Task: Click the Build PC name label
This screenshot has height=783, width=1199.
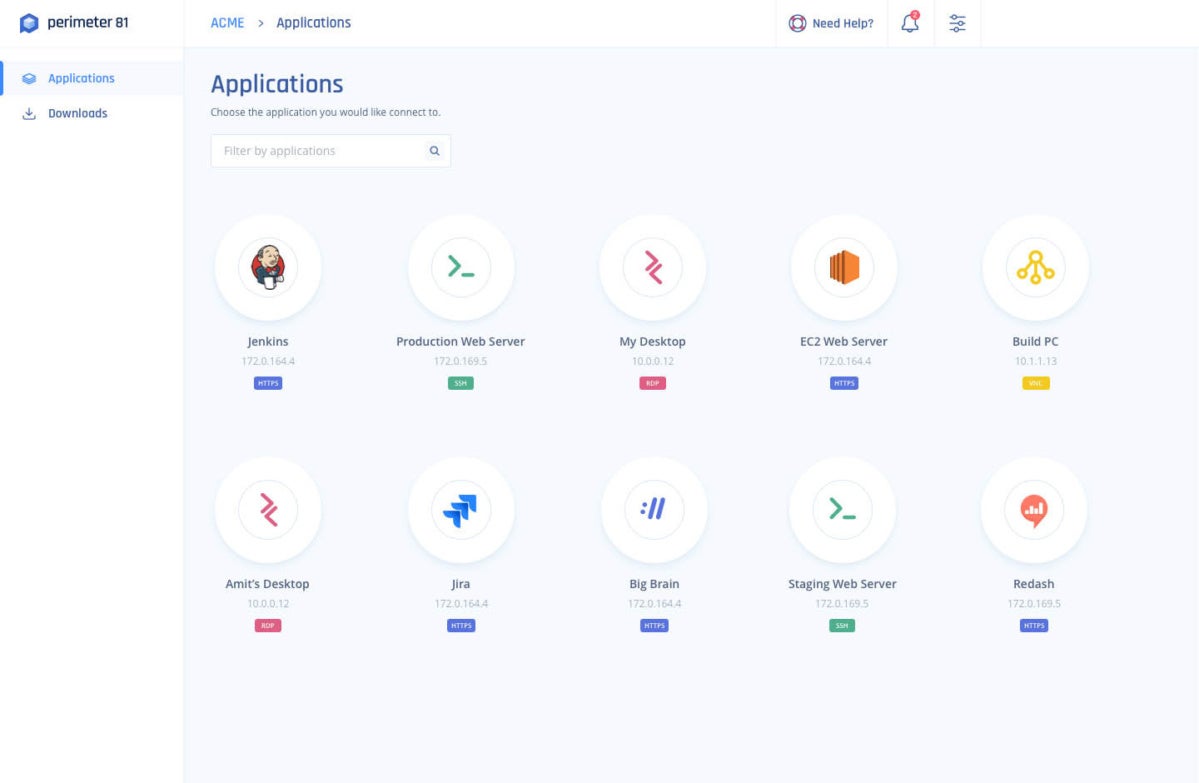Action: tap(1035, 342)
